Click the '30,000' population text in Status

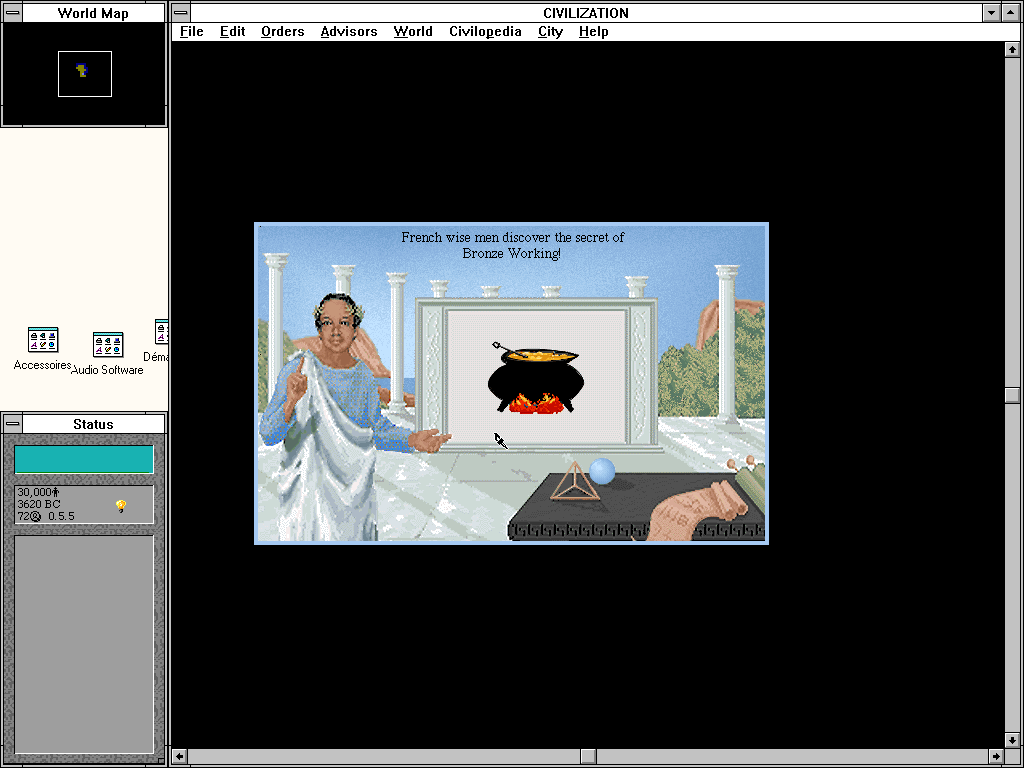point(34,492)
